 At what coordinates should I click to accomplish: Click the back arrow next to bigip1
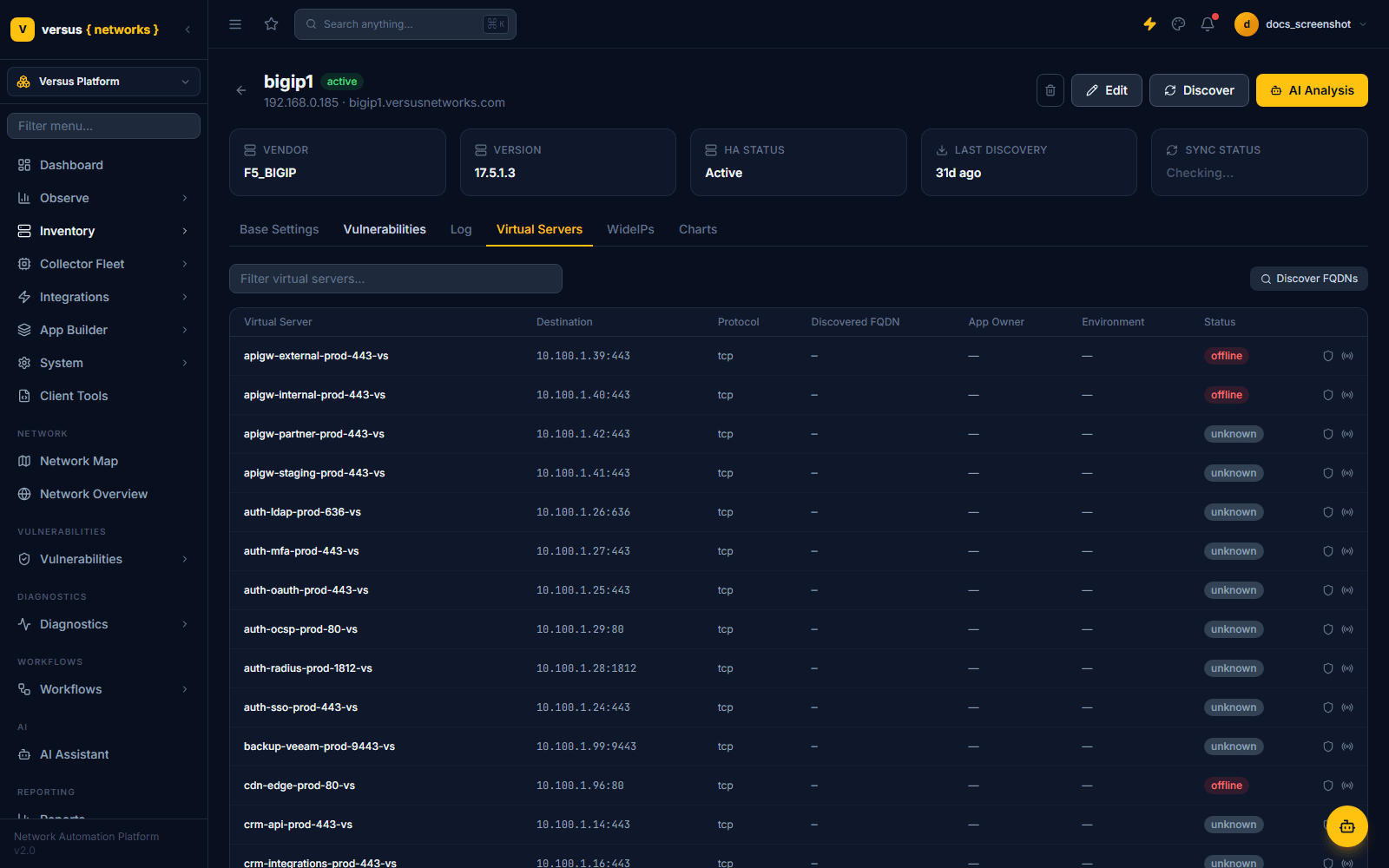(241, 90)
